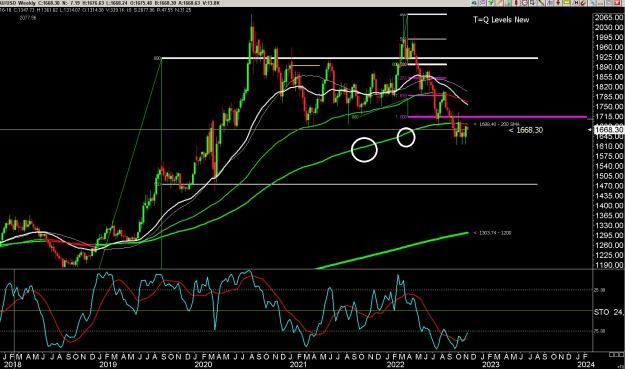
Task: Click the 1855.00 price axis label
Action: coord(609,77)
